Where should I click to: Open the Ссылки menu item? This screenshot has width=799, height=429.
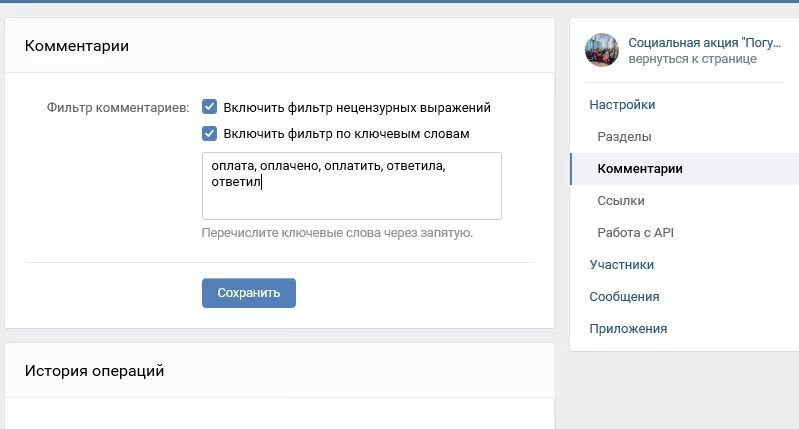(x=621, y=201)
